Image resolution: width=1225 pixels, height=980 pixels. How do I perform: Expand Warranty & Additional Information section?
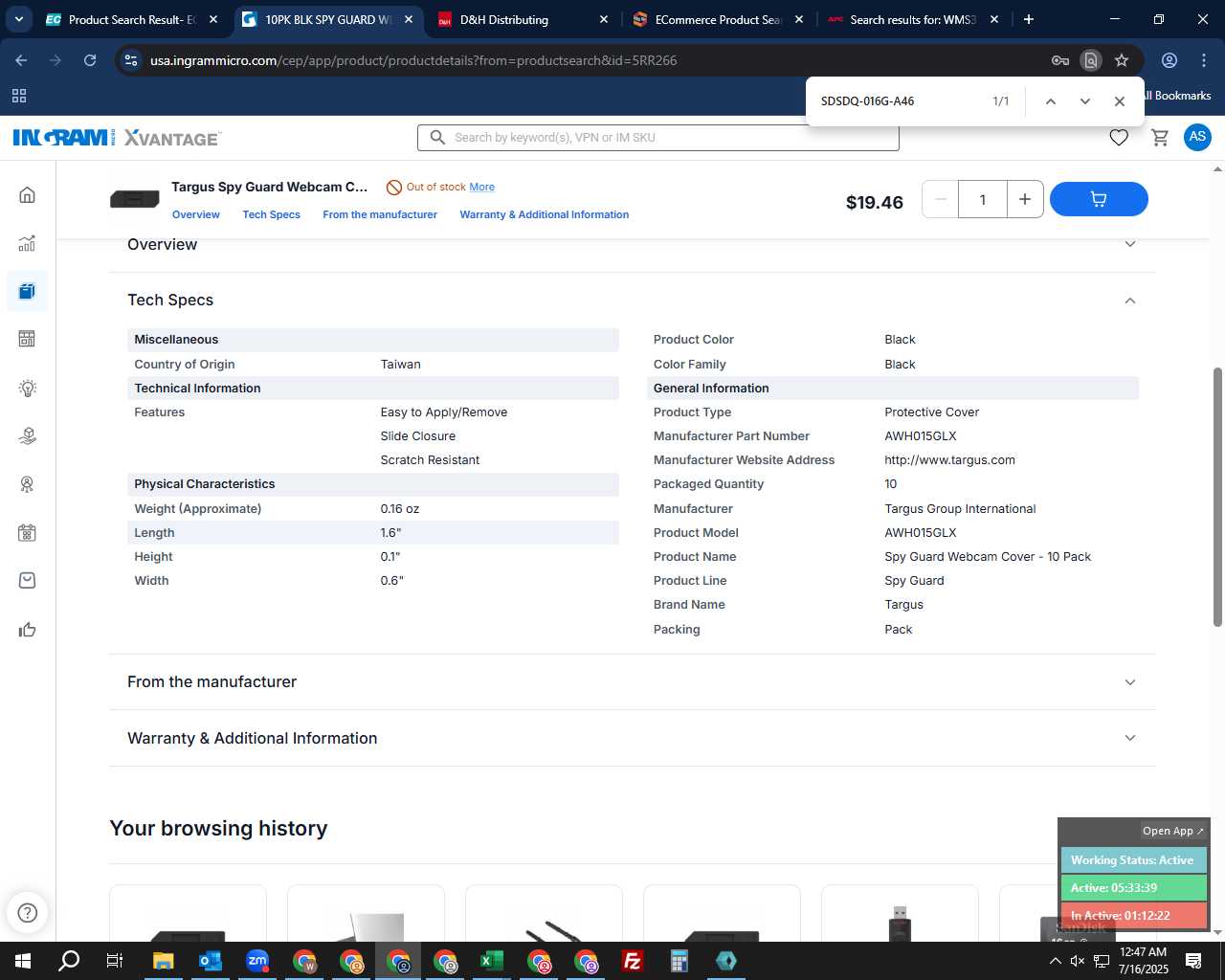coord(1130,738)
